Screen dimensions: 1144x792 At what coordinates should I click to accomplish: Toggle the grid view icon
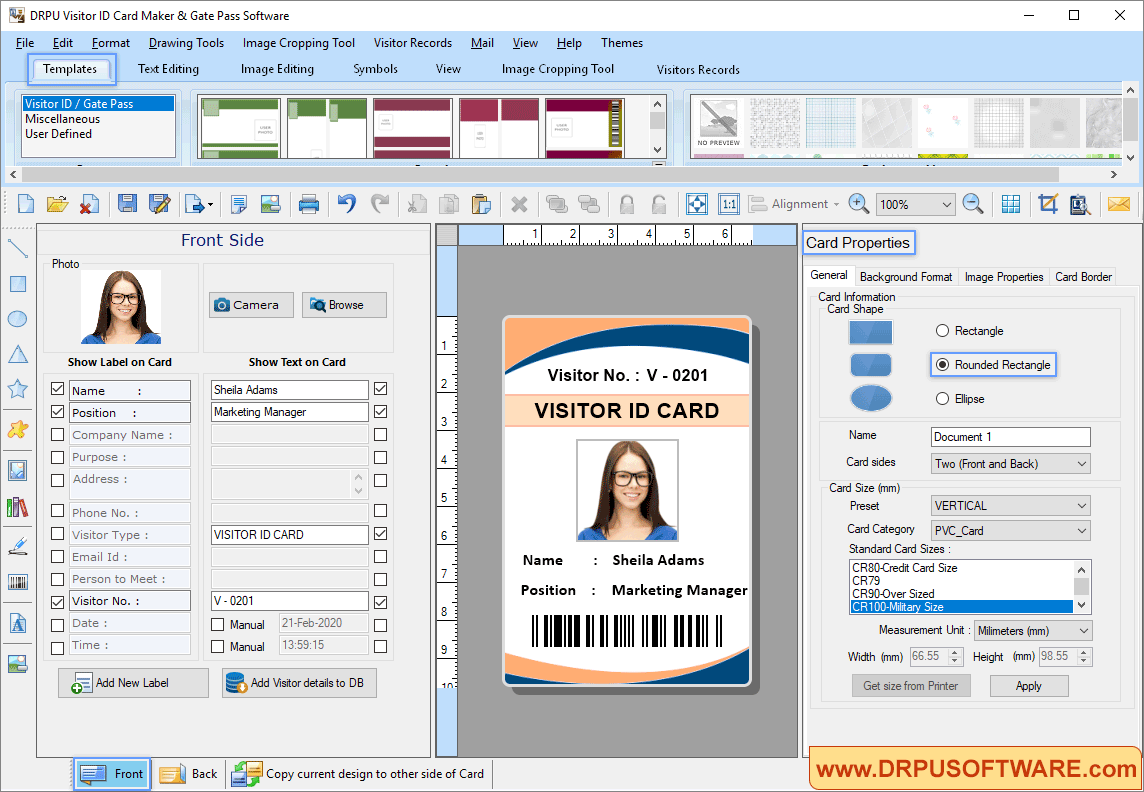click(x=1010, y=204)
